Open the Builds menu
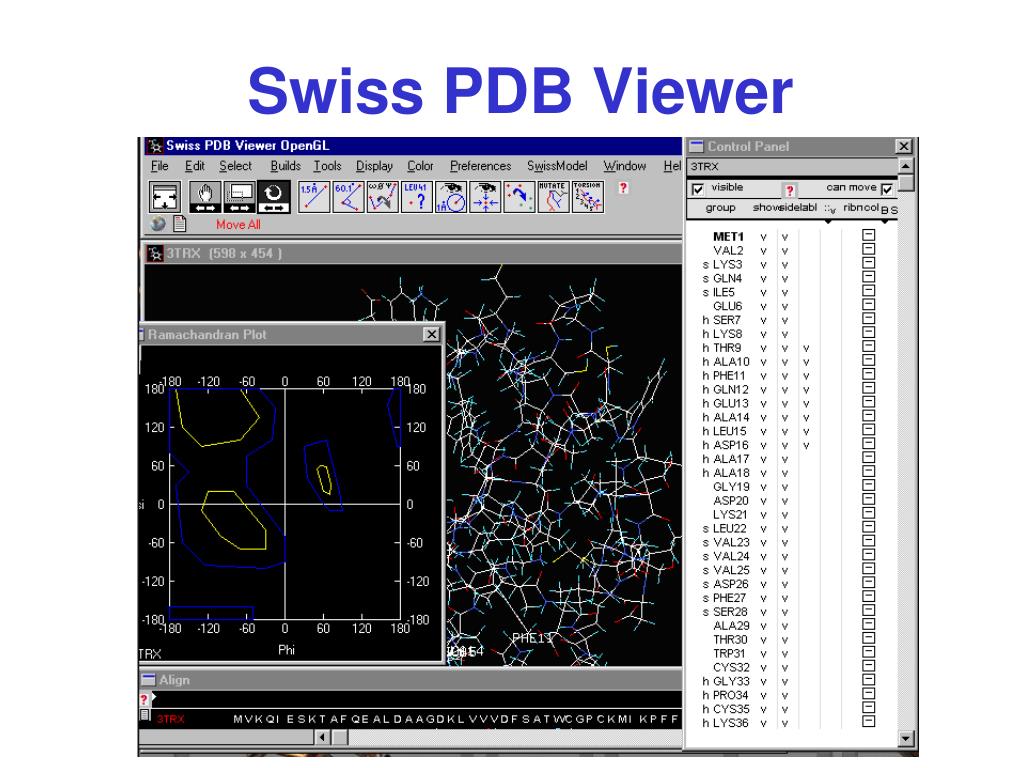 [285, 166]
